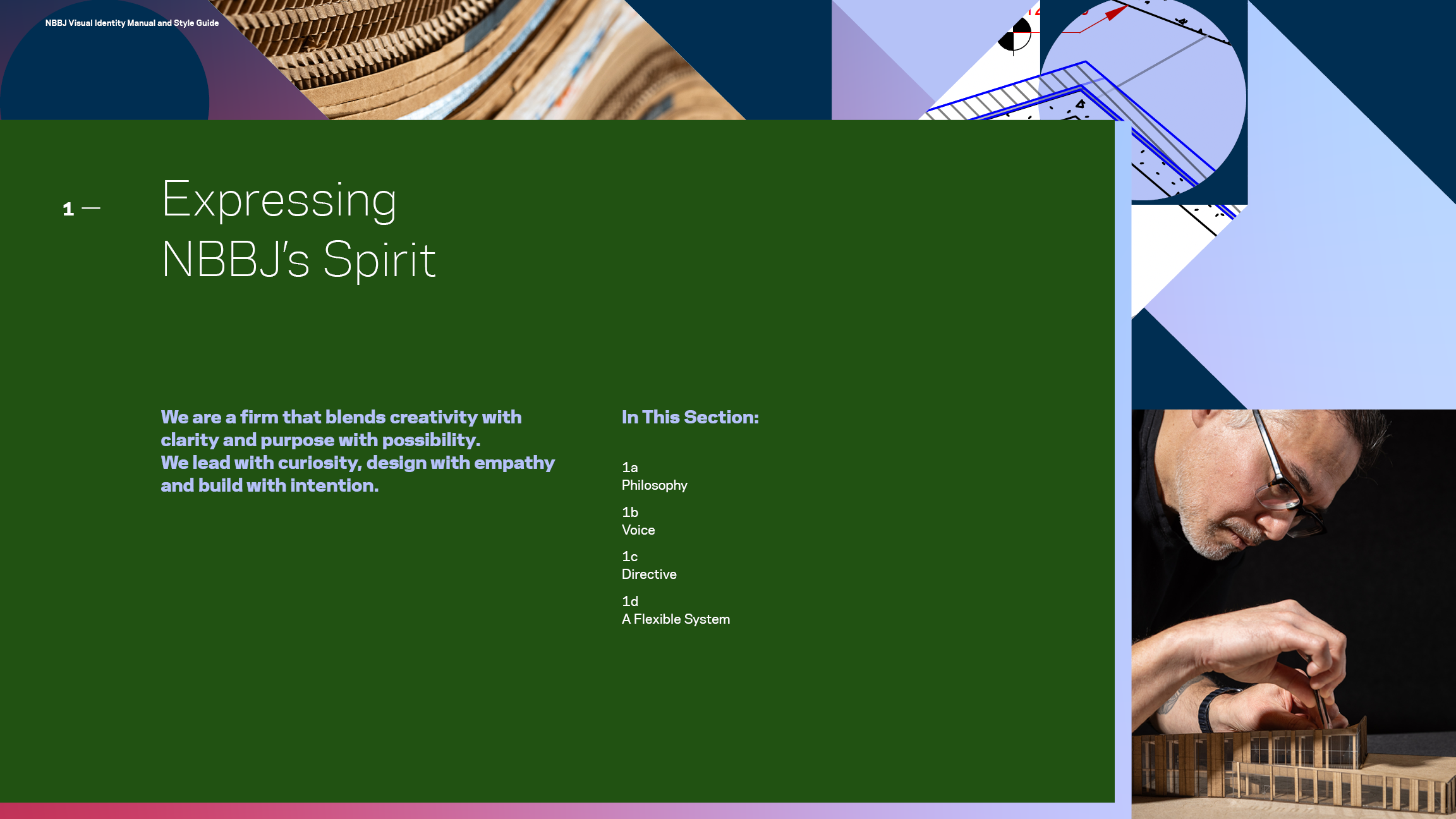1456x819 pixels.
Task: Click the header text "NBBJ Visual Identity Manual and Style Guide"
Action: 131,23
